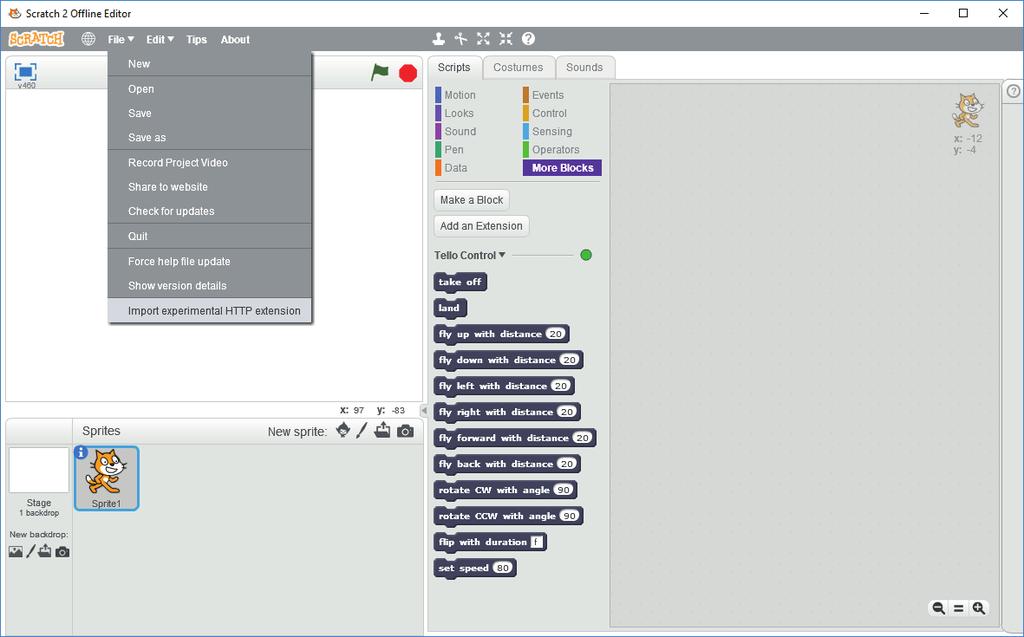Click the red stop sign
Screen dimensions: 1024x637
point(408,73)
